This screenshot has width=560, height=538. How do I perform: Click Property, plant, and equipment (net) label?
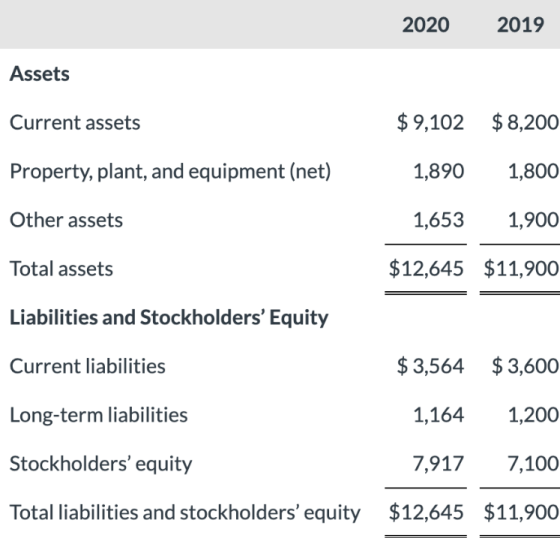tap(170, 171)
